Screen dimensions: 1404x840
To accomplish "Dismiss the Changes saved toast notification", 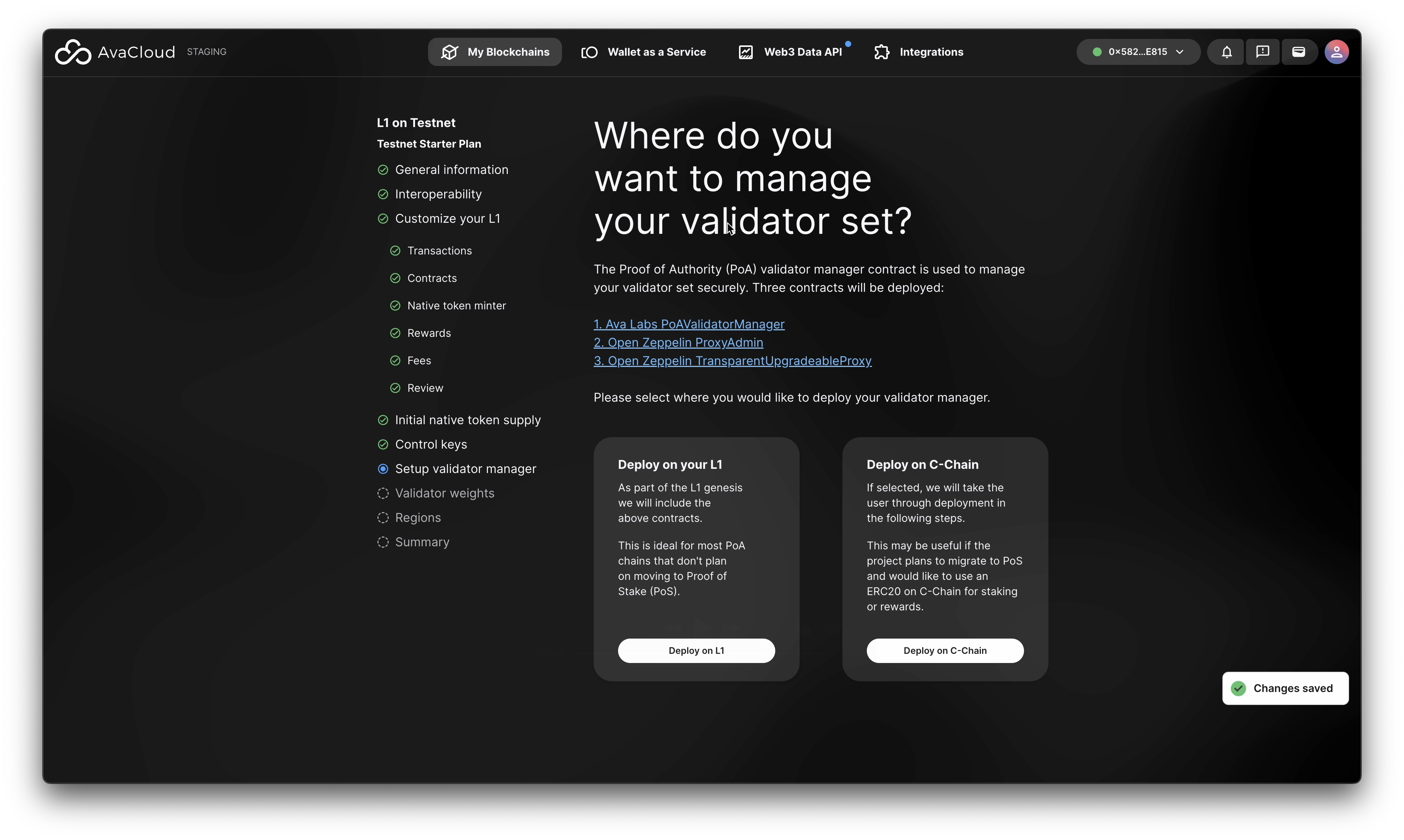I will tap(1285, 688).
